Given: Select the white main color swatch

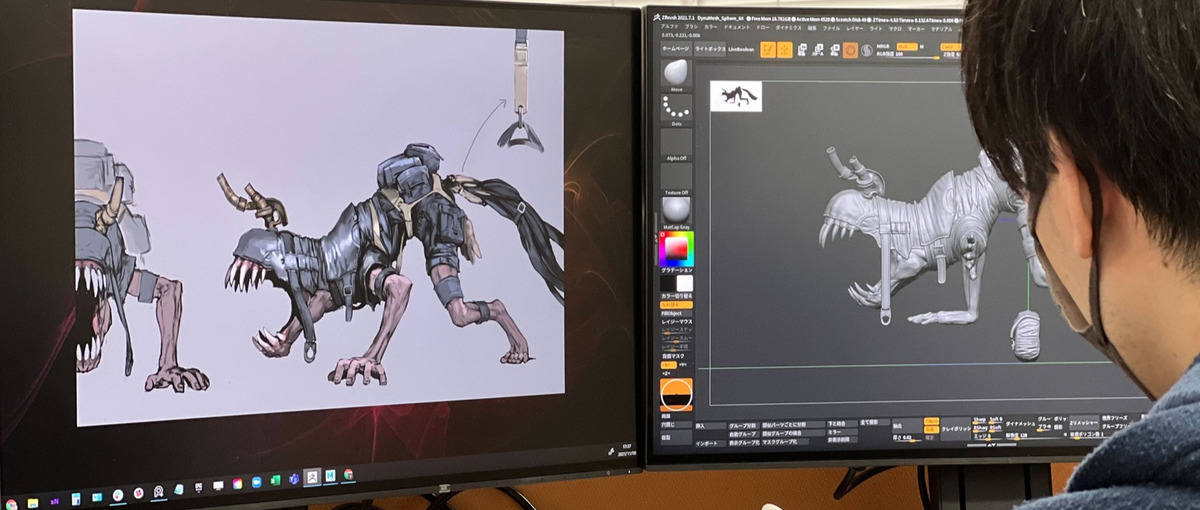Looking at the screenshot, I should coord(684,283).
